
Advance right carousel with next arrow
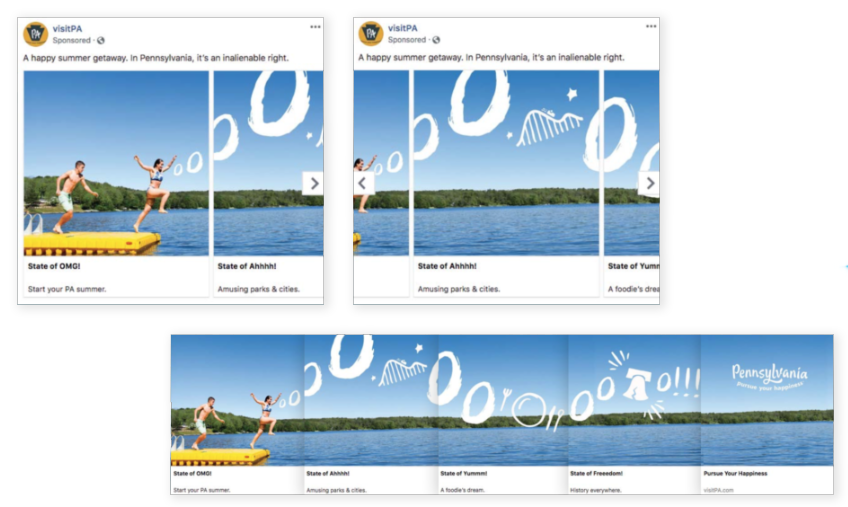(649, 183)
